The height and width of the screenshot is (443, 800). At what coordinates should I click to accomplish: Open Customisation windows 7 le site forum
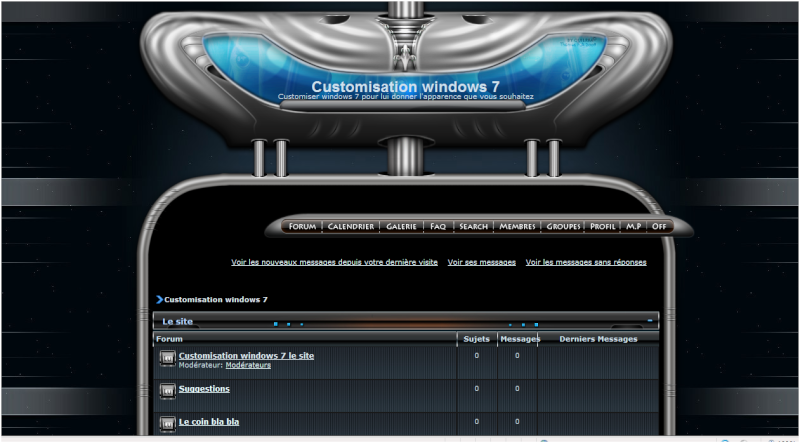[246, 356]
